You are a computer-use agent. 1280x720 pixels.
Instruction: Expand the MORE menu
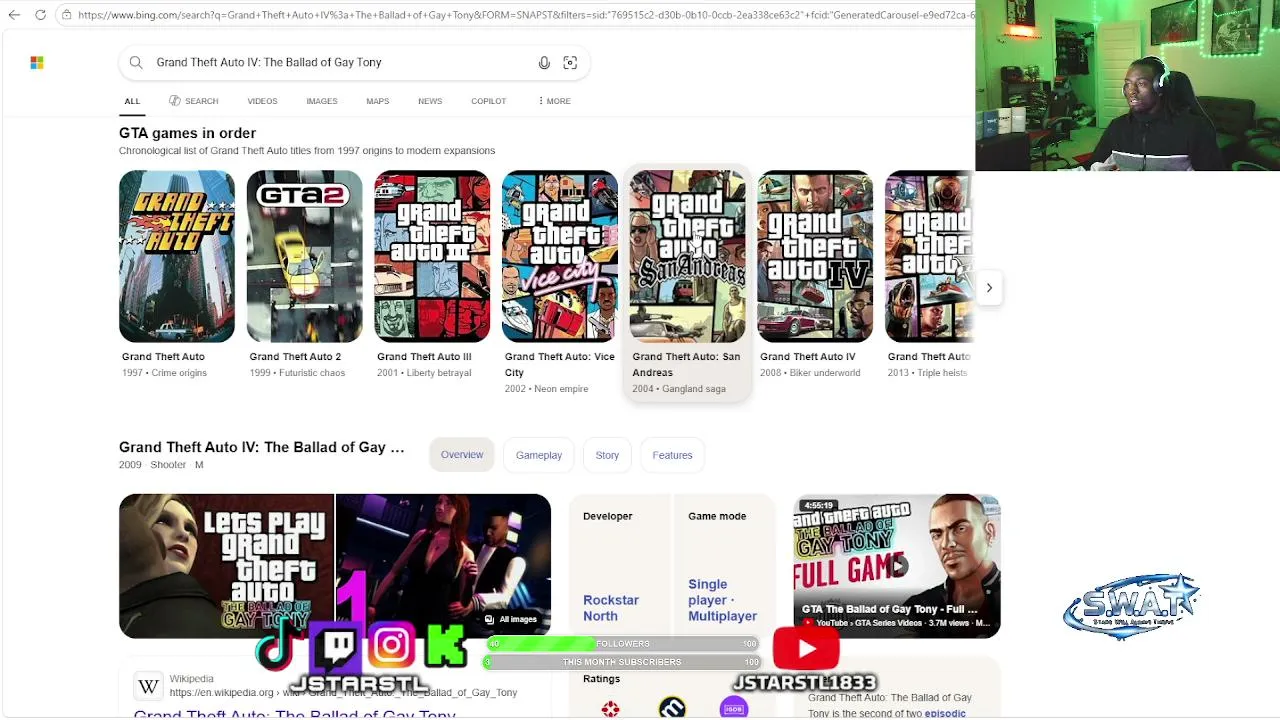coord(554,101)
